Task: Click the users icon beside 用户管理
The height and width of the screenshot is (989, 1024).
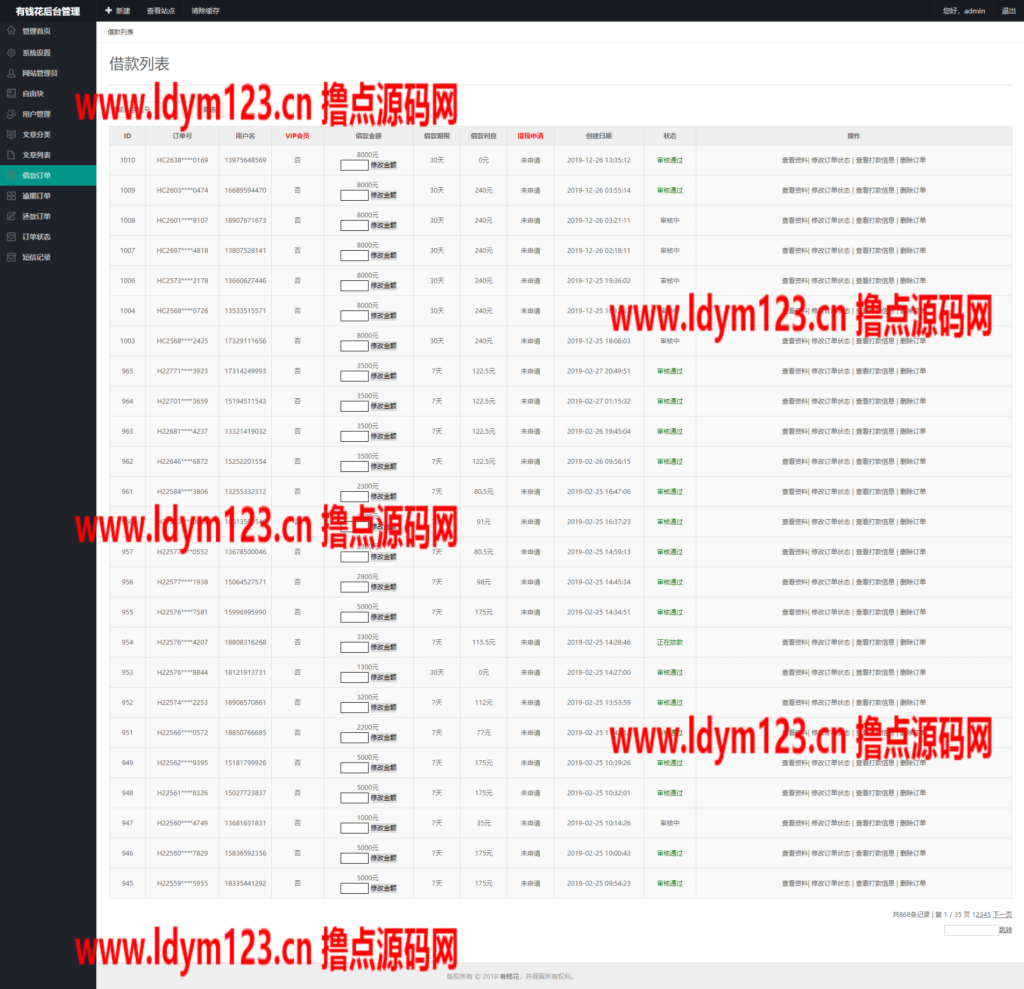Action: click(x=11, y=114)
